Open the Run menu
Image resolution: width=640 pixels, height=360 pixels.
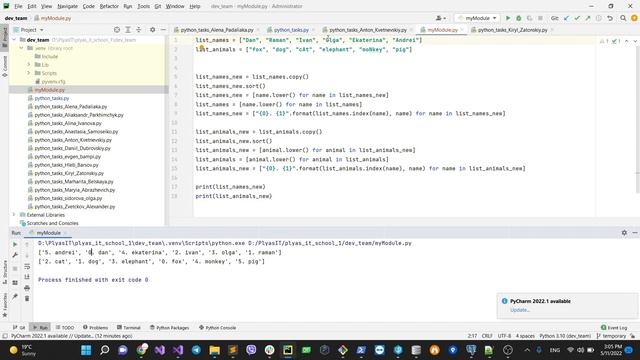tap(128, 6)
